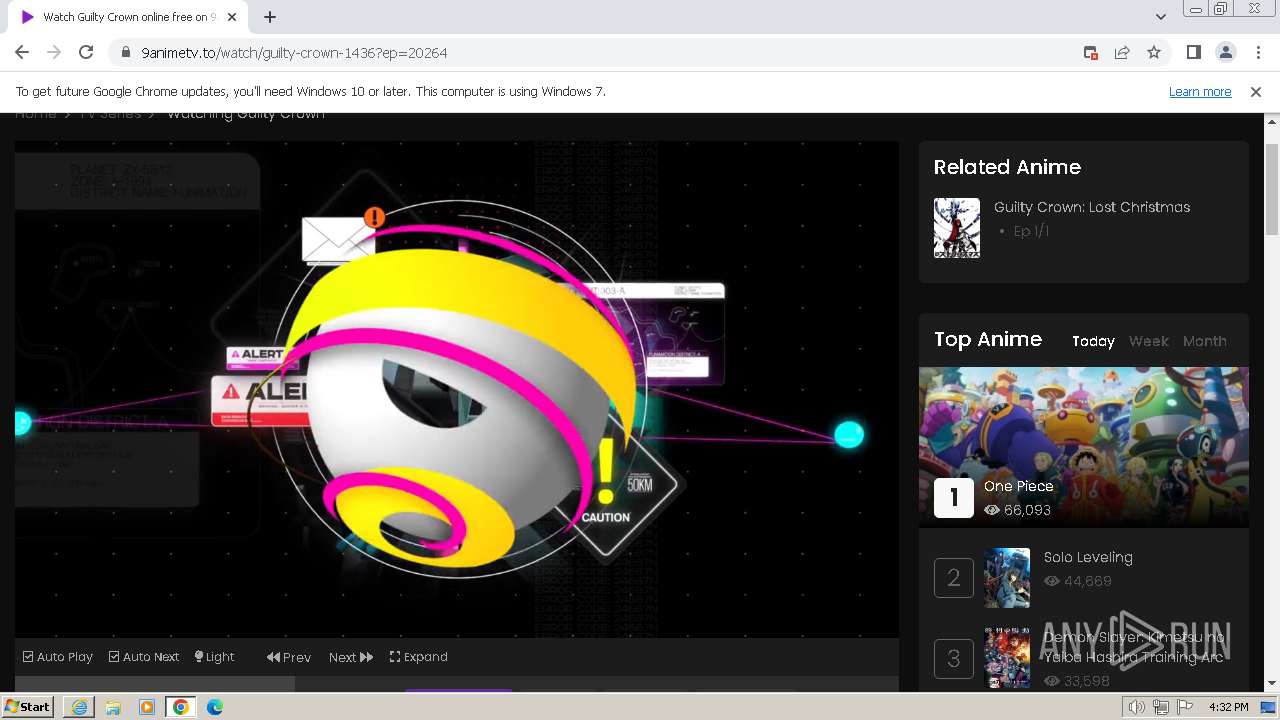This screenshot has height=720, width=1280.
Task: Open the Windows Start menu
Action: pos(27,707)
